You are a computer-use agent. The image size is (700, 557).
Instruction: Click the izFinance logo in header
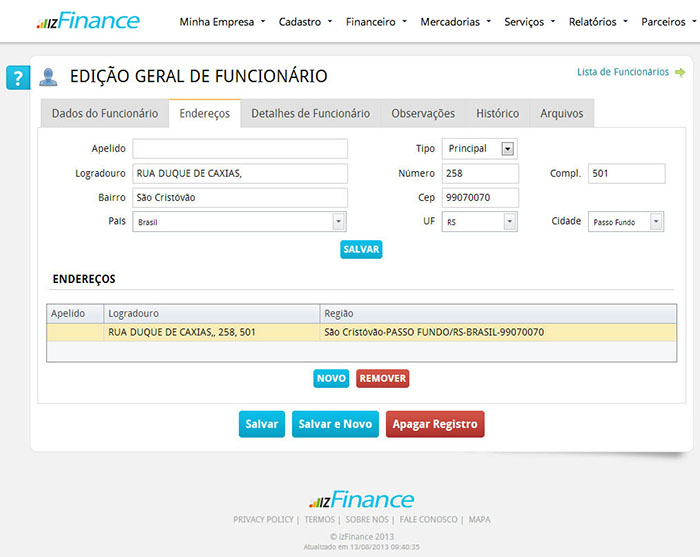coord(88,21)
